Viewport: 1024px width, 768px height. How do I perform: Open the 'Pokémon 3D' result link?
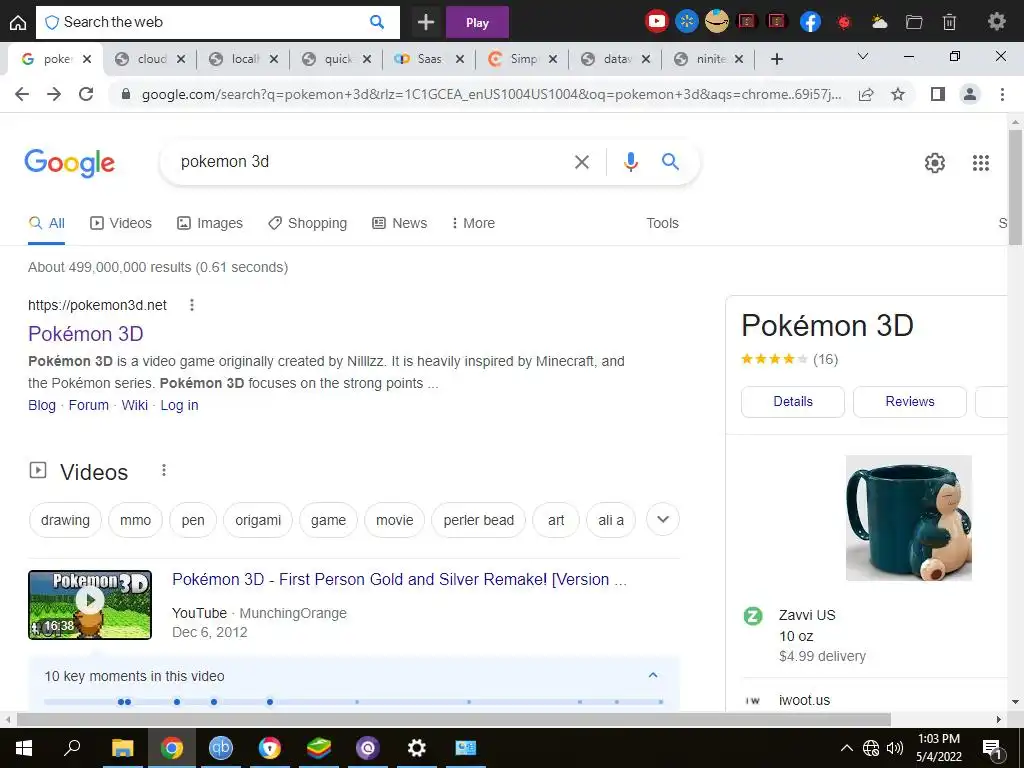[86, 334]
